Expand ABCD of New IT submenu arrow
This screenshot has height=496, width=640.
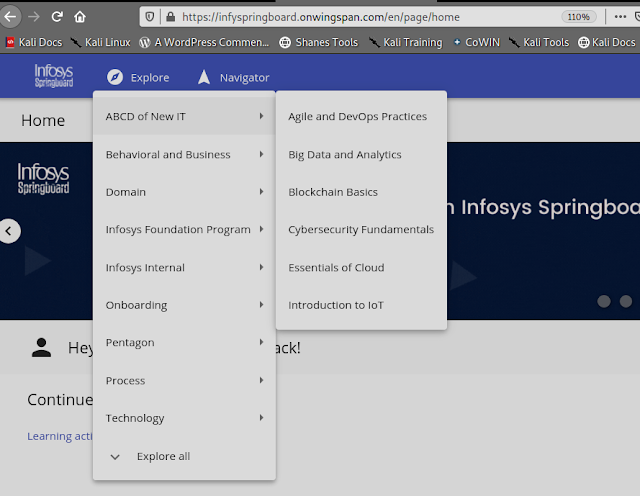point(261,116)
